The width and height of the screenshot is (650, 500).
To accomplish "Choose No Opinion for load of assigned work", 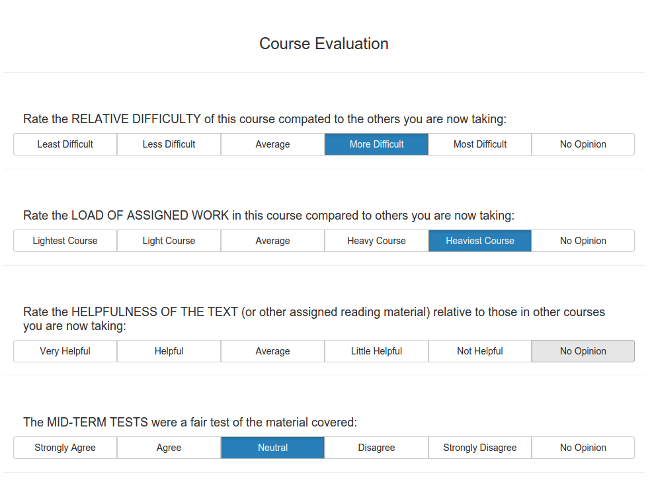I will click(x=583, y=241).
